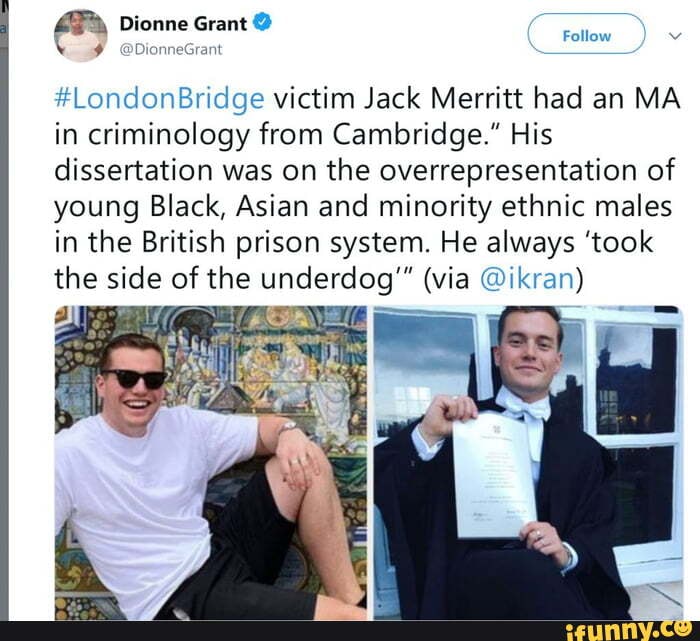The width and height of the screenshot is (700, 641).
Task: Click the black footer bar
Action: coord(350,631)
